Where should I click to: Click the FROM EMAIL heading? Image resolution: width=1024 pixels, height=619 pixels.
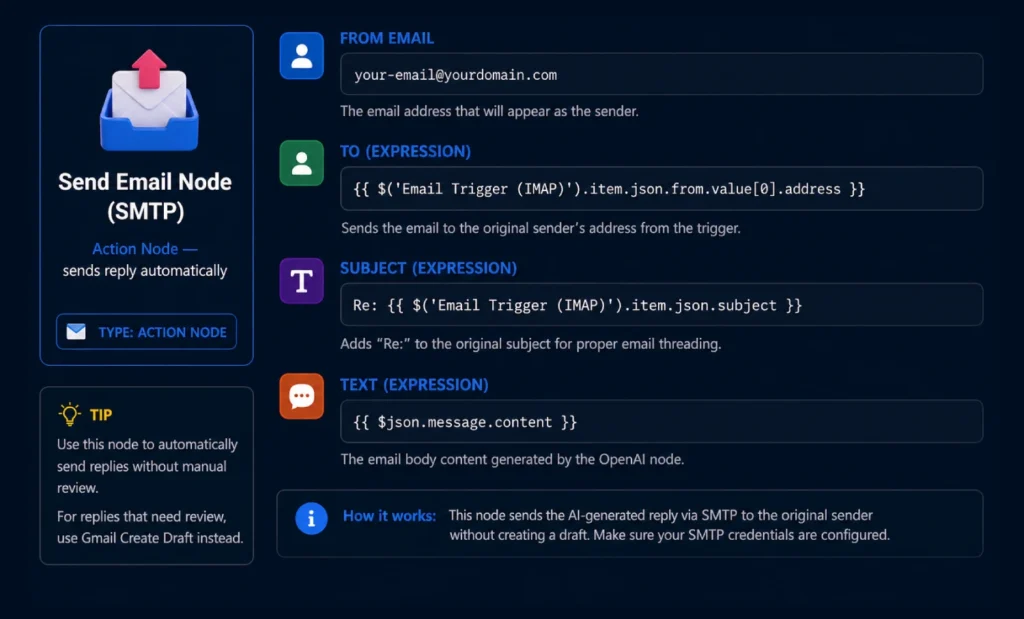coord(387,38)
